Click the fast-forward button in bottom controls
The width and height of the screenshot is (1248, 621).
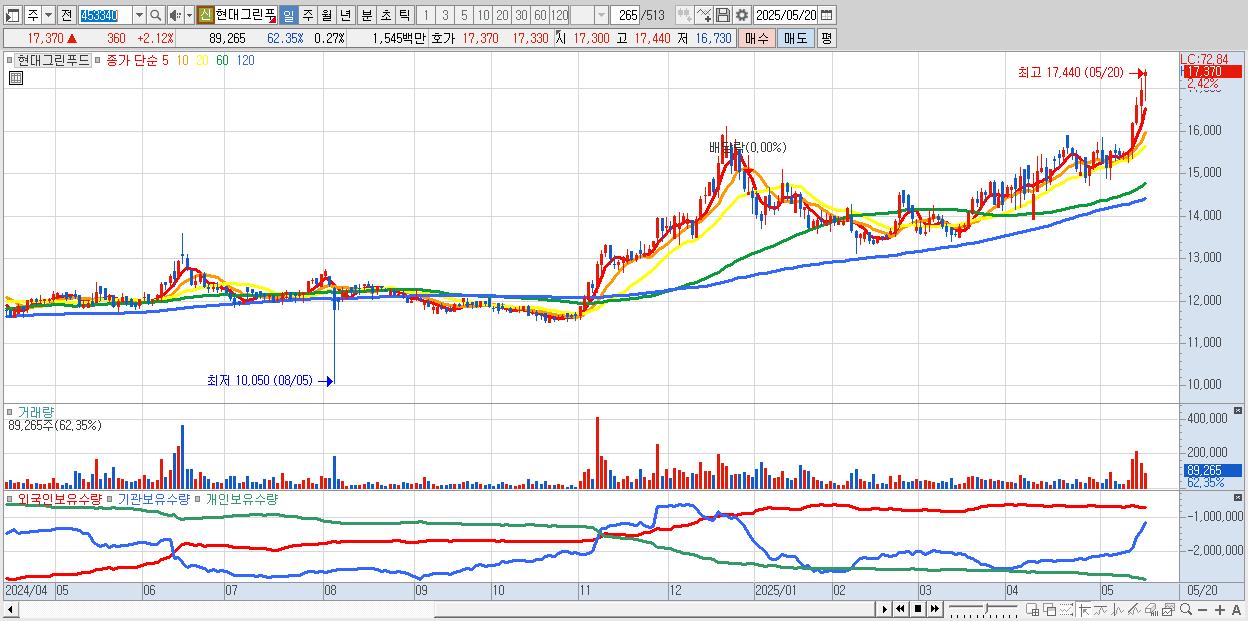point(935,609)
